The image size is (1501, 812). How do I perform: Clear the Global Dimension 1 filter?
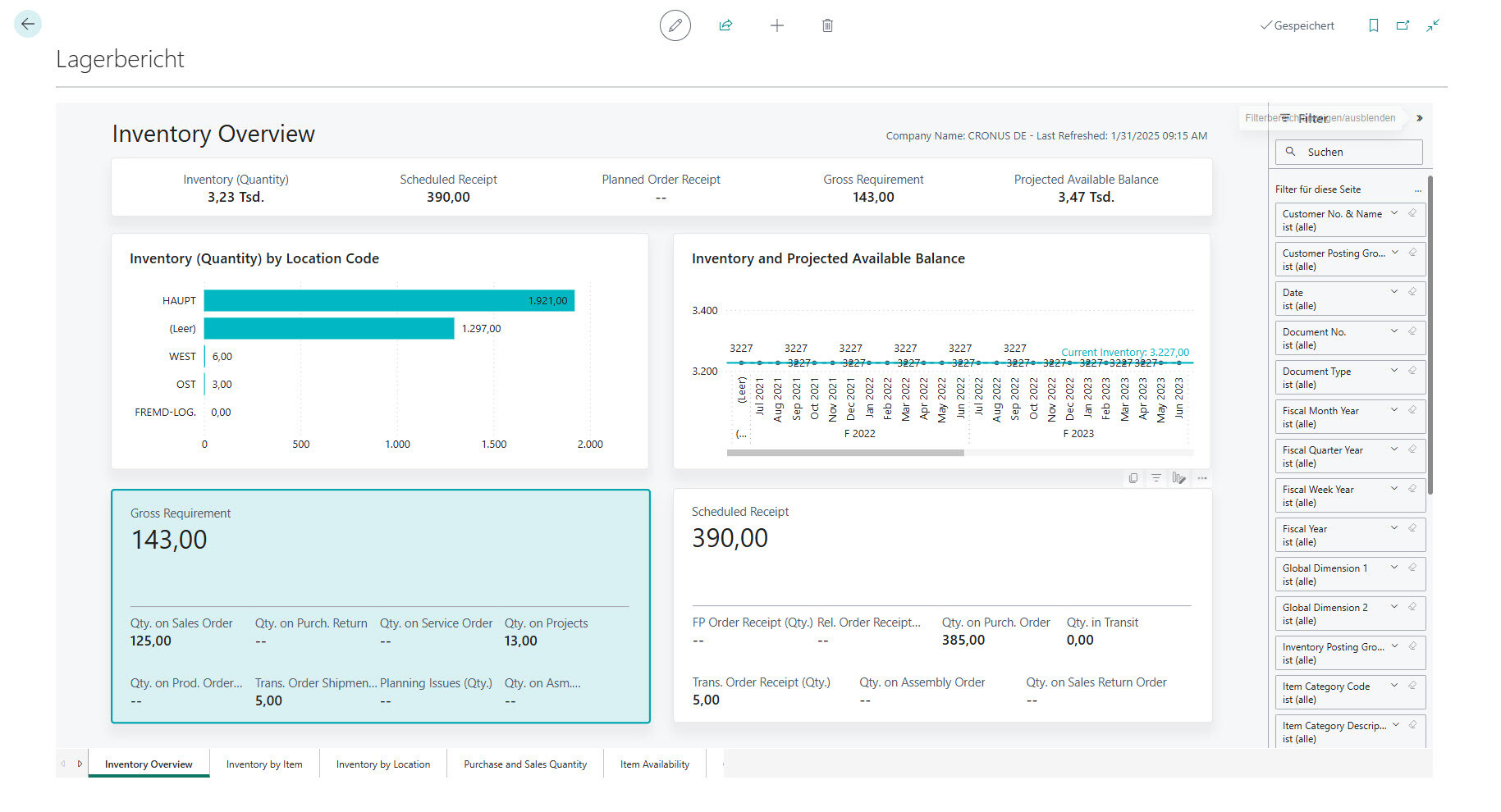click(1412, 568)
